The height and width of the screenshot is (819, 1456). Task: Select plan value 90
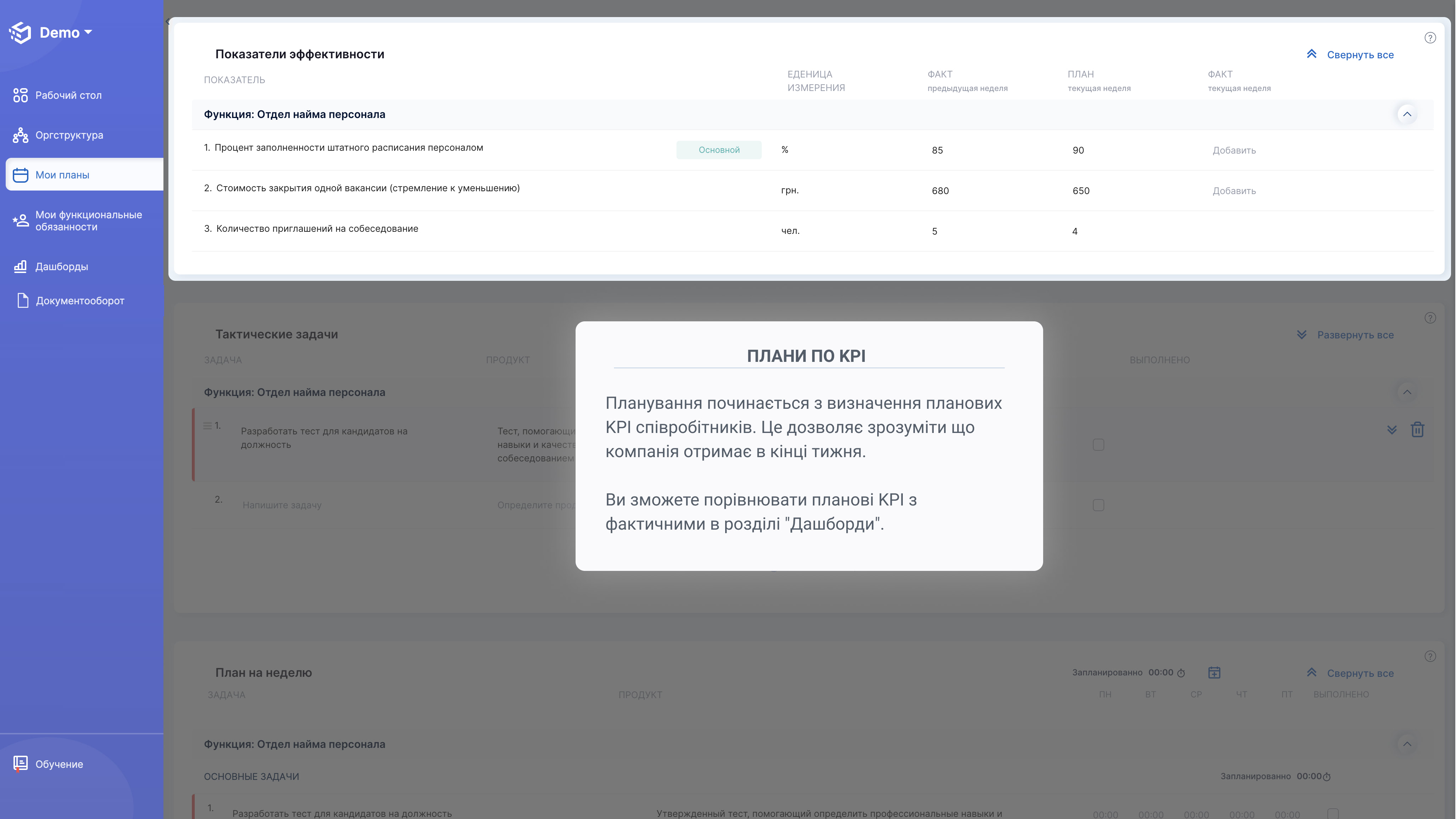pyautogui.click(x=1078, y=150)
